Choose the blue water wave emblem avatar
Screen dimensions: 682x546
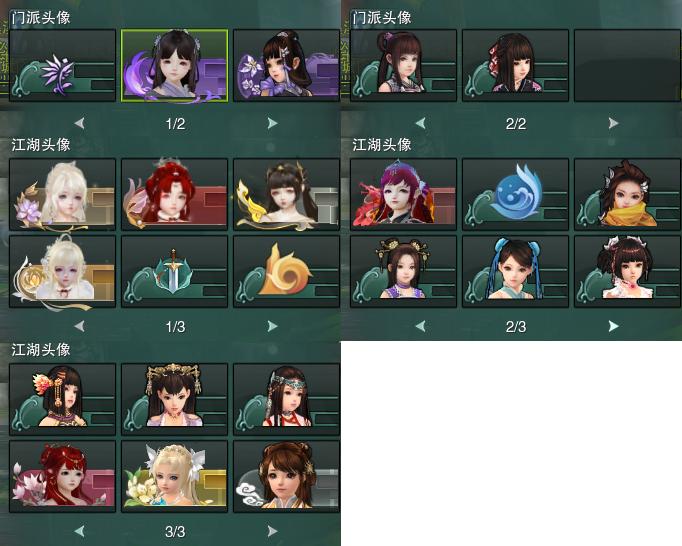point(515,194)
